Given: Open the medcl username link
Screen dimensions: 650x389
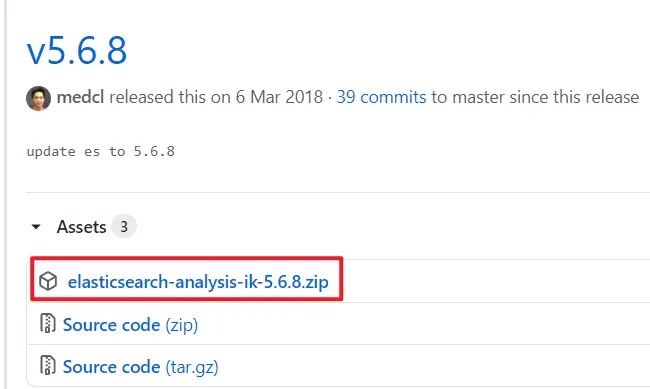Looking at the screenshot, I should click(80, 97).
